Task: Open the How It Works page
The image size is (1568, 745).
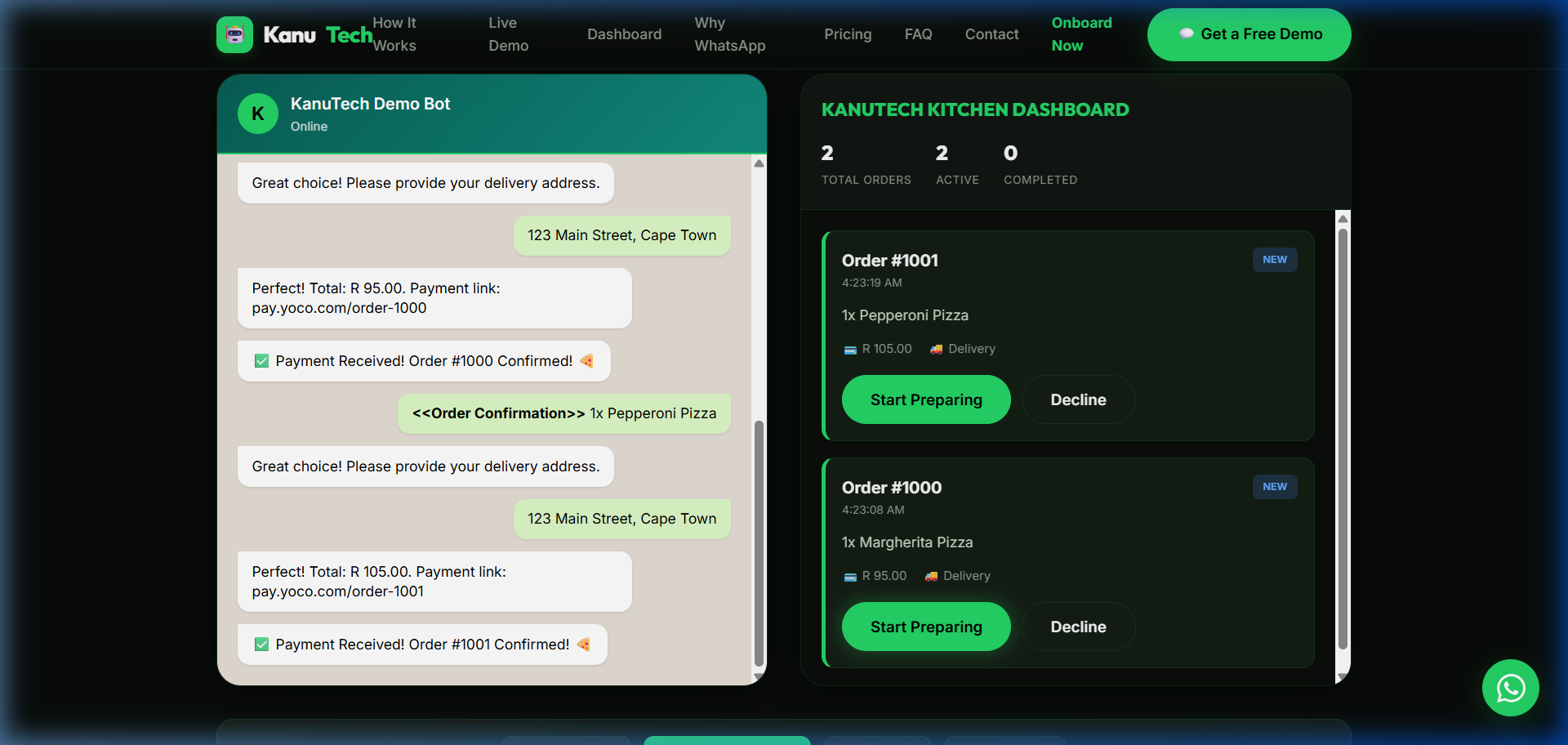Action: (x=395, y=34)
